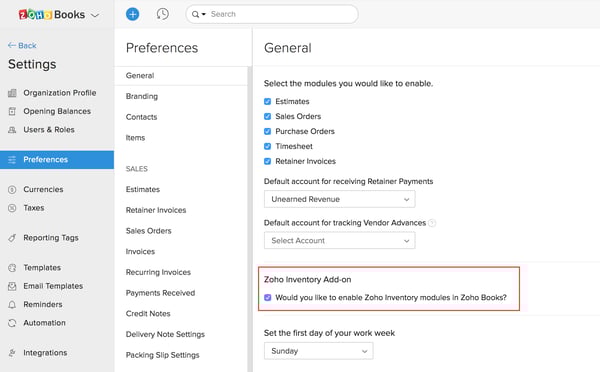Image resolution: width=600 pixels, height=372 pixels.
Task: Open Opening Balances settings
Action: [57, 111]
